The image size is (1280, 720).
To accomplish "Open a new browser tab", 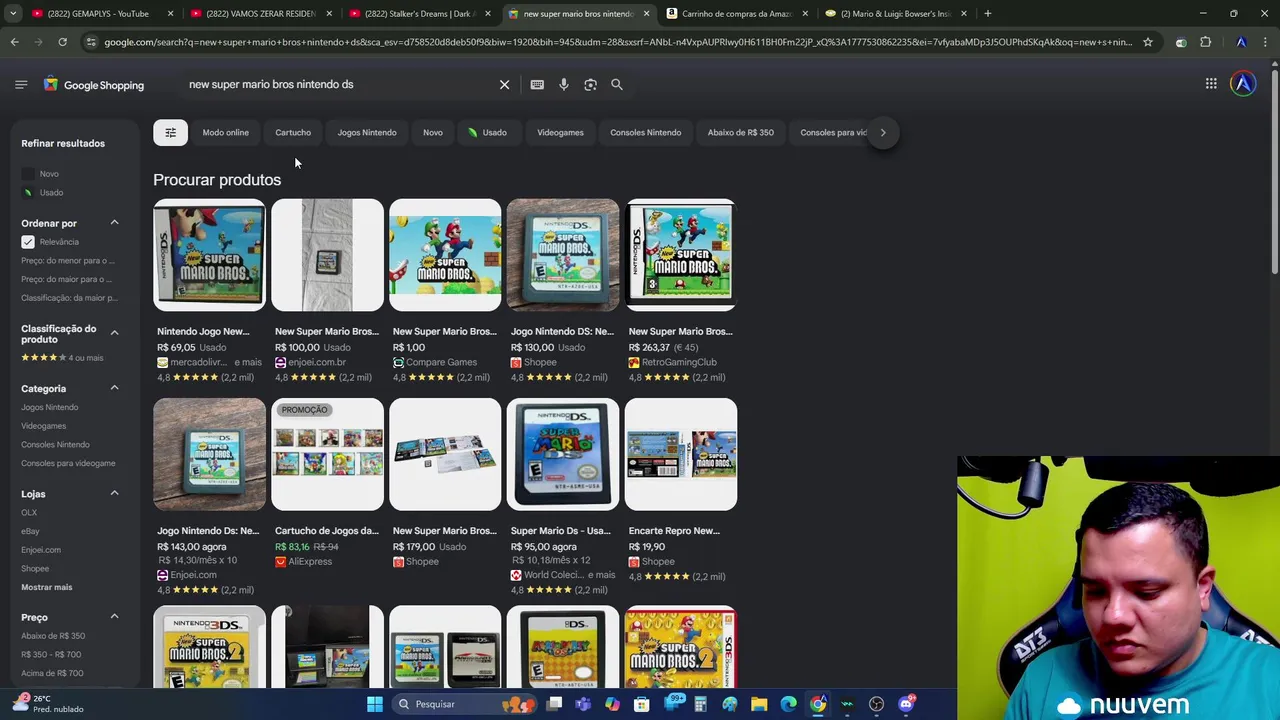I will coord(988,14).
